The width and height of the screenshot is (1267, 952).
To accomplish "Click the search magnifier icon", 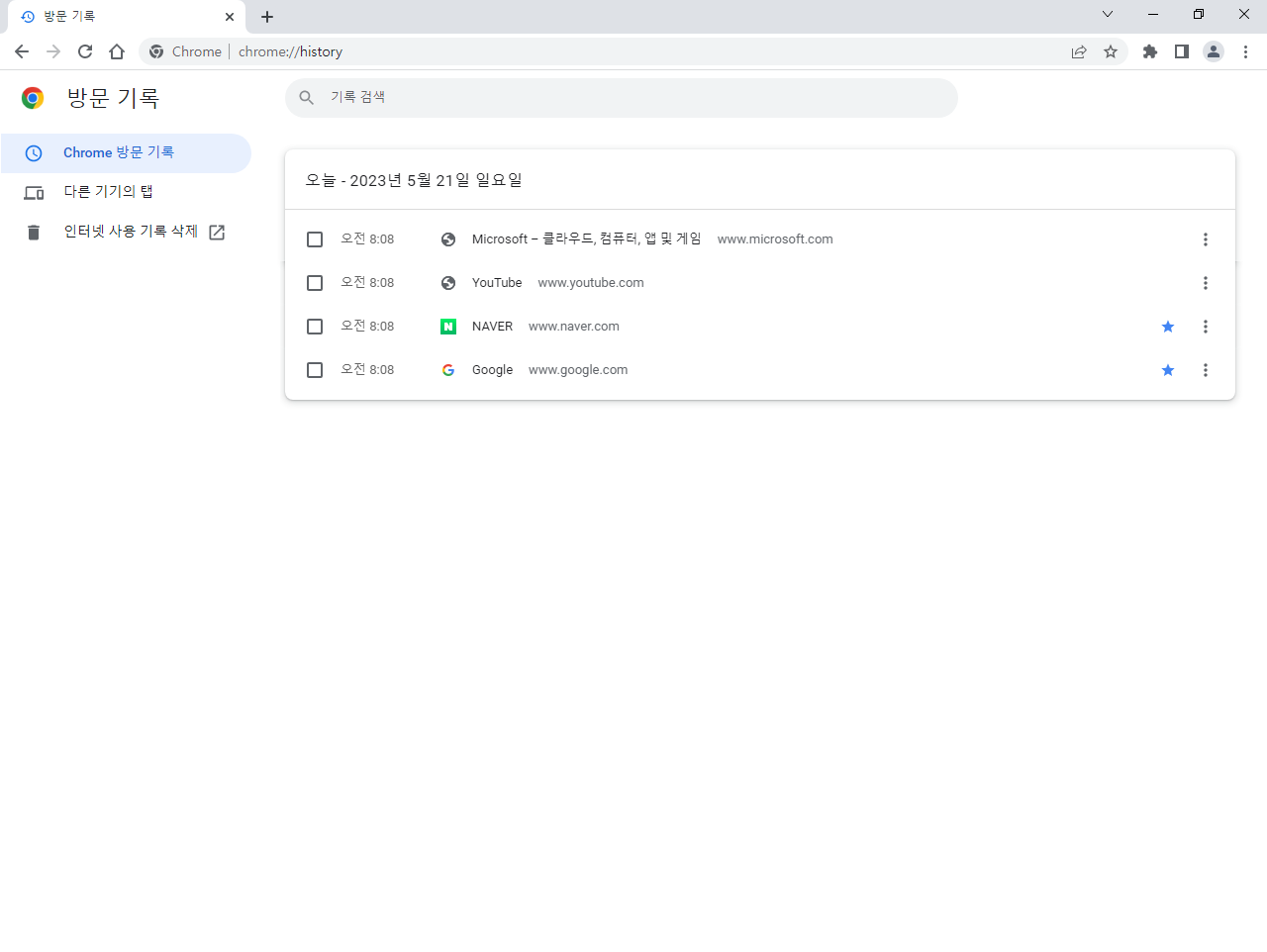I will [307, 97].
